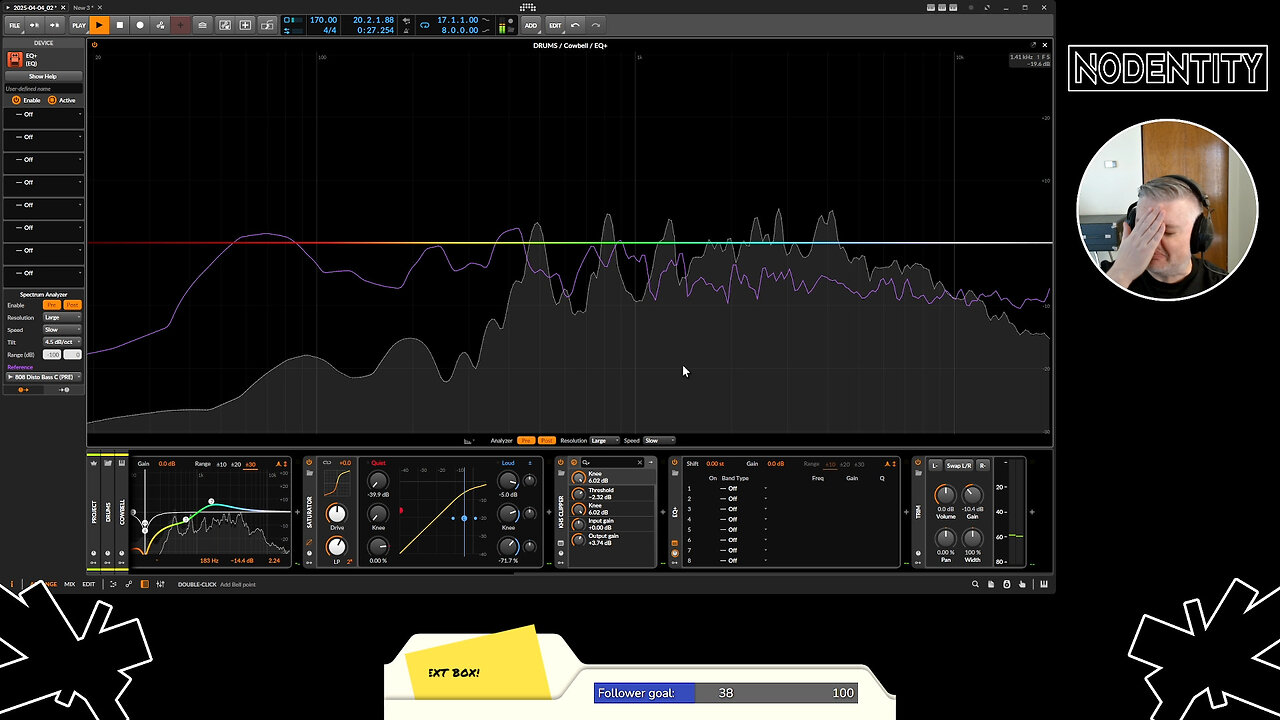The height and width of the screenshot is (720, 1280).
Task: Toggle the KHS Clipper power icon
Action: pos(561,463)
